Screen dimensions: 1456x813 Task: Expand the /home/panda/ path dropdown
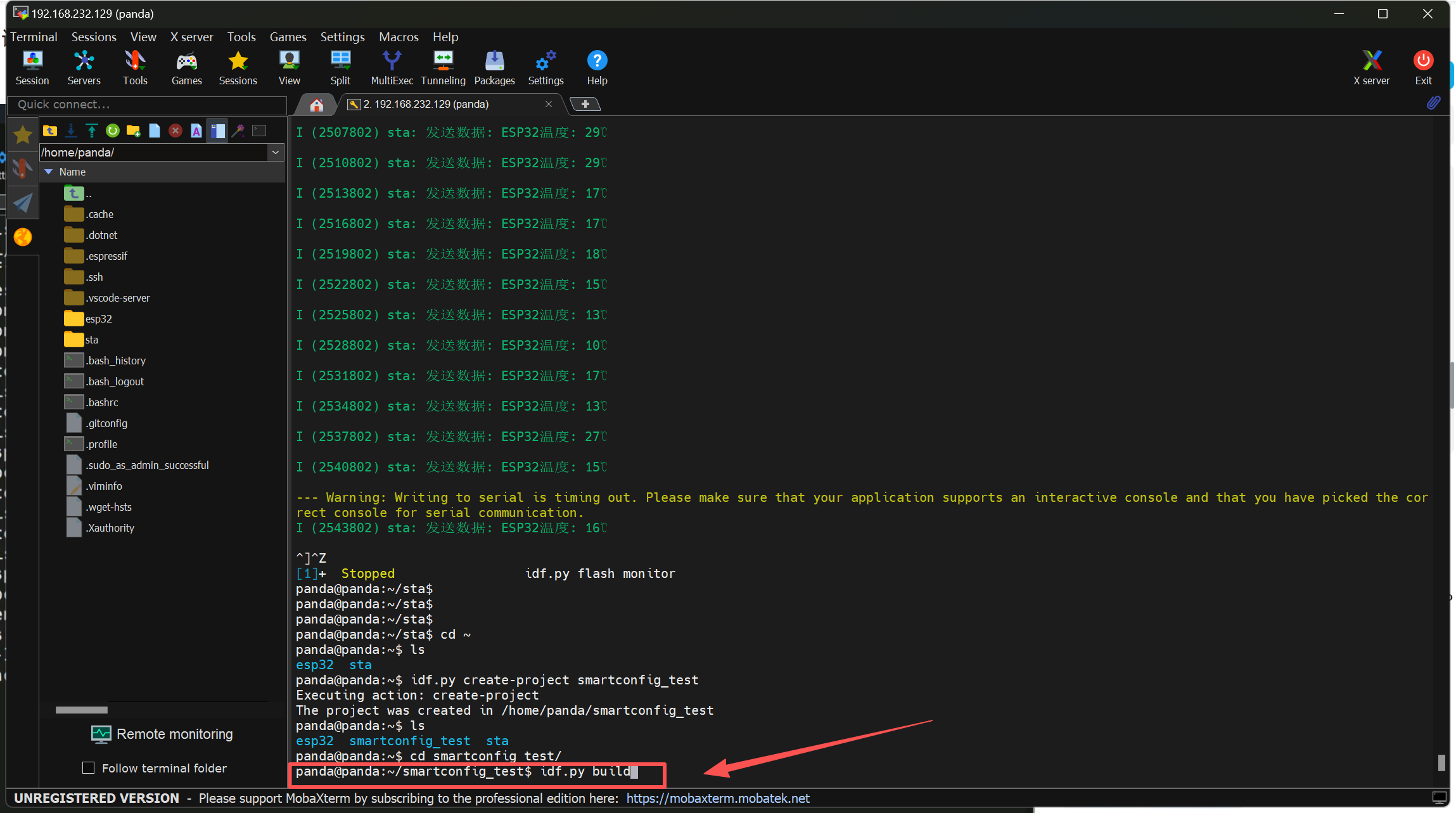coord(276,152)
